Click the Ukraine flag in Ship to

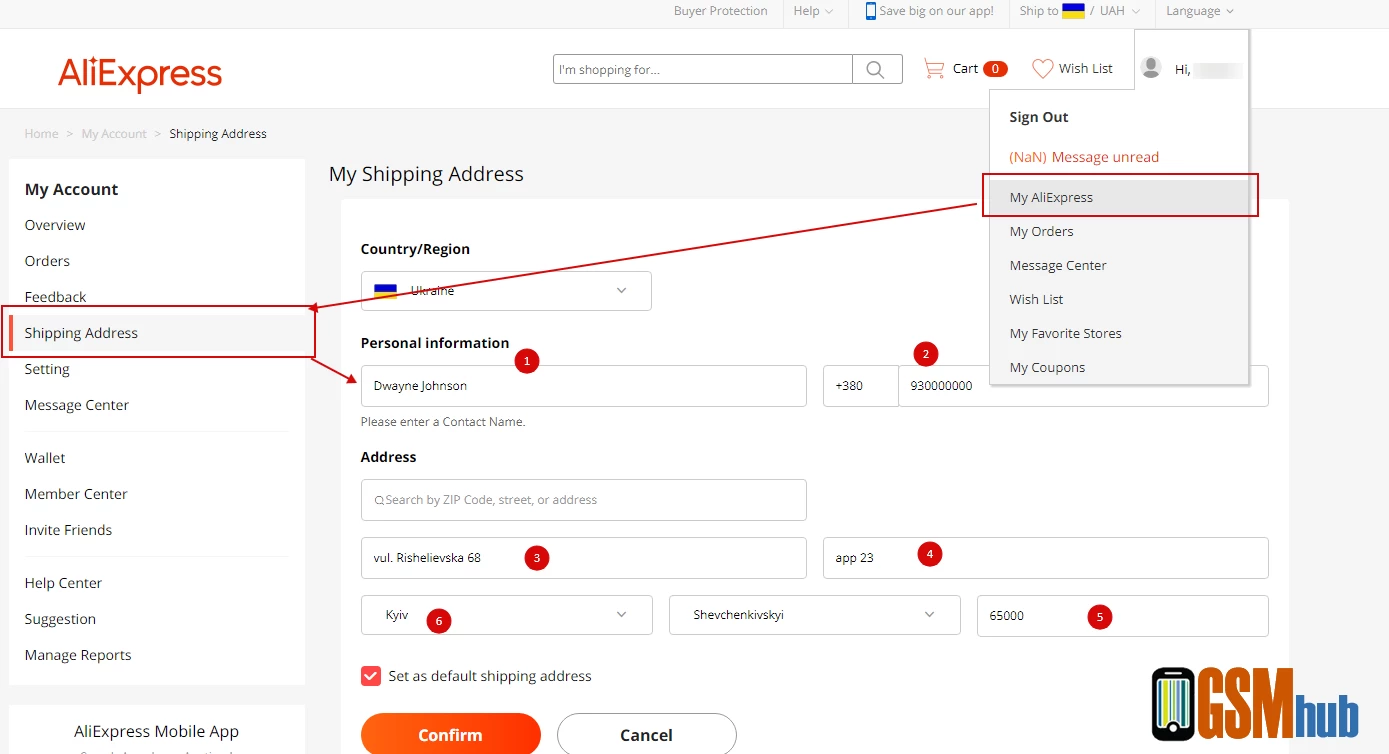pos(1073,11)
